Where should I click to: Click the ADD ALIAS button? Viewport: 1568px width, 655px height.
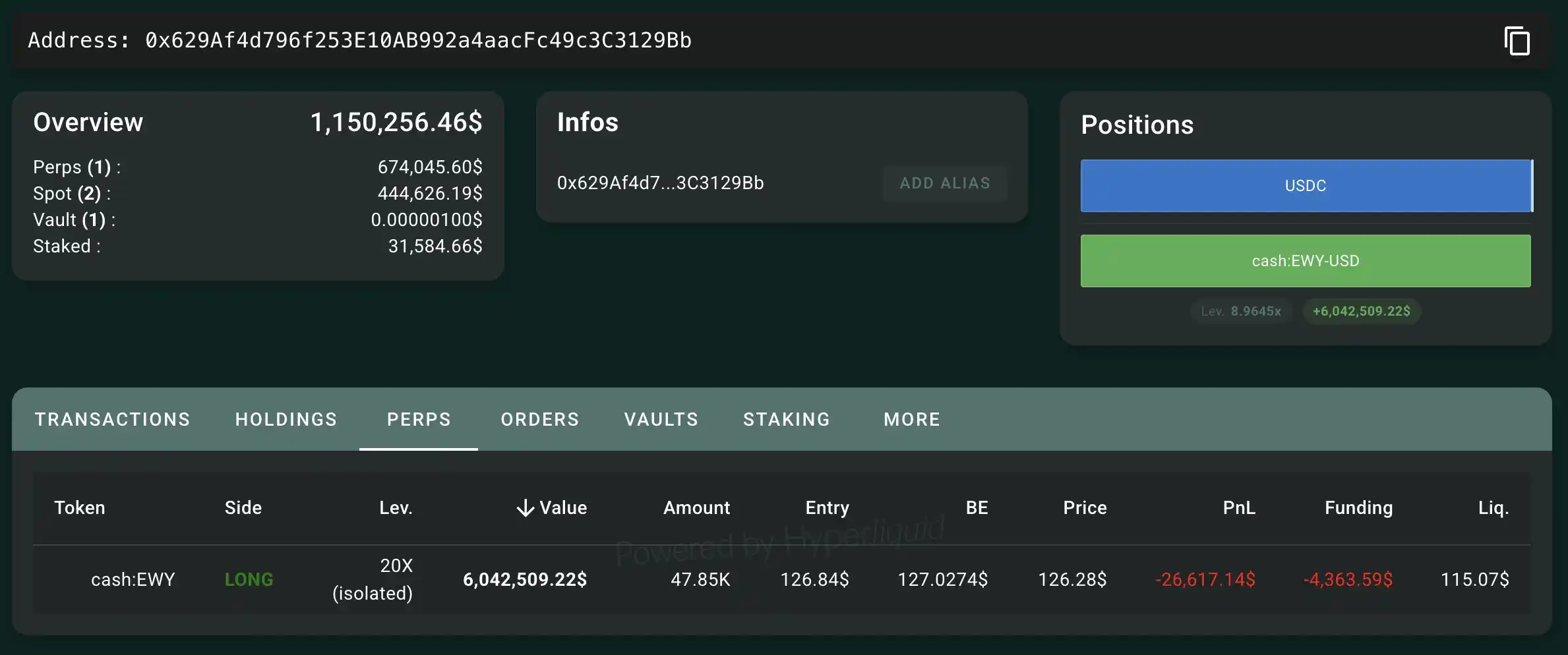(x=944, y=183)
